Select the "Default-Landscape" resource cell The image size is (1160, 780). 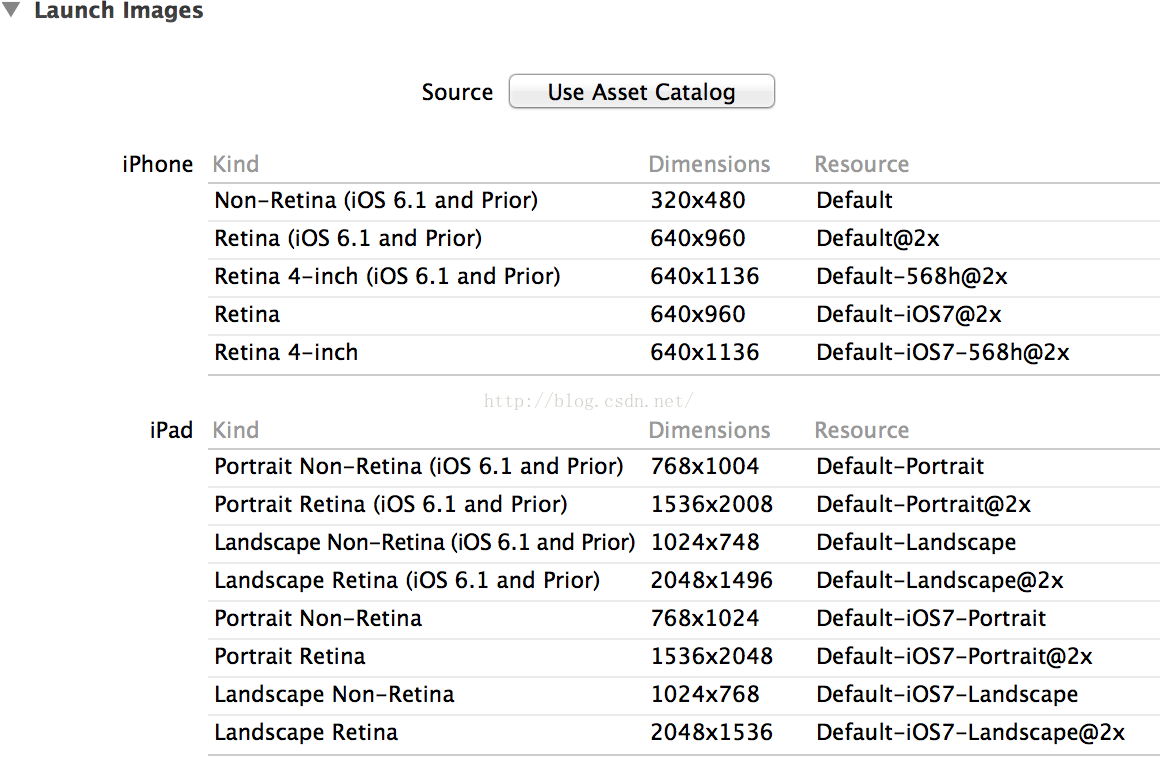pyautogui.click(x=917, y=542)
